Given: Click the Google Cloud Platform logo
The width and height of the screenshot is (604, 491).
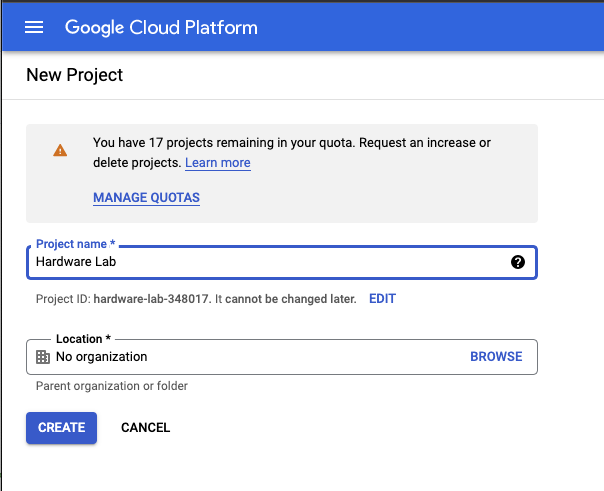Looking at the screenshot, I should coord(161,27).
